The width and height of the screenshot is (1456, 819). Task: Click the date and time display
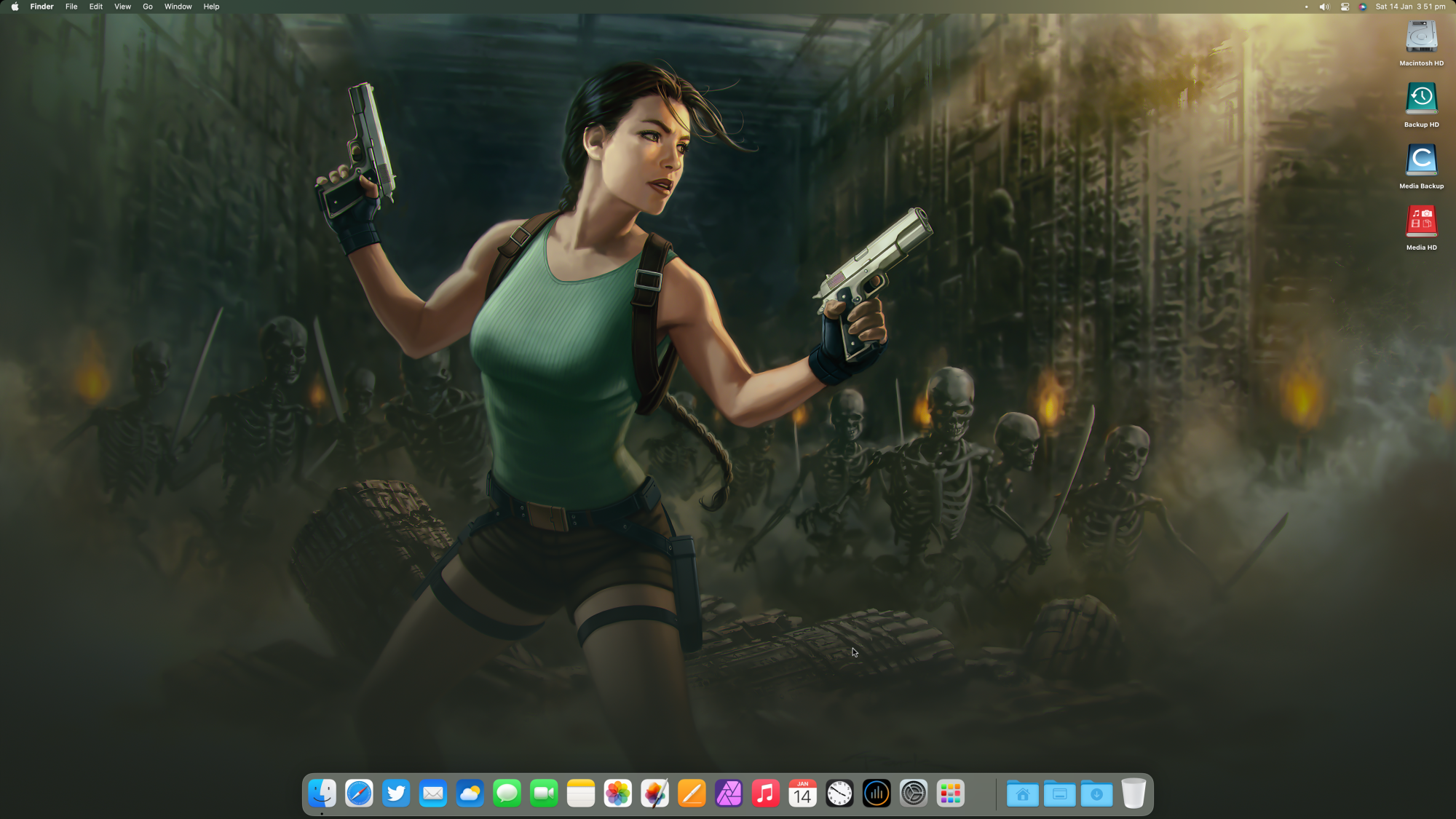[x=1410, y=7]
